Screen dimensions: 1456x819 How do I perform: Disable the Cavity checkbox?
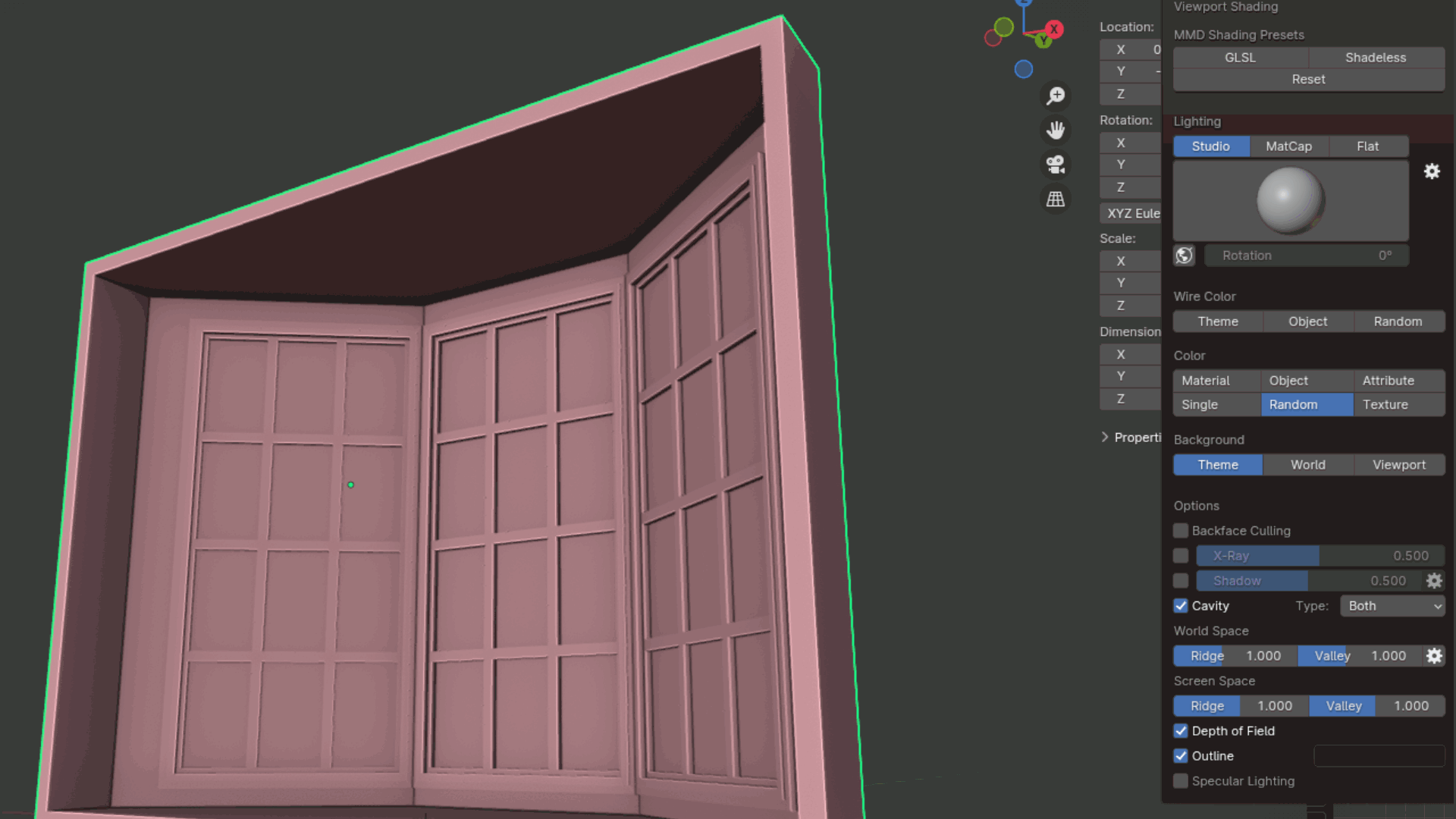[x=1181, y=606]
